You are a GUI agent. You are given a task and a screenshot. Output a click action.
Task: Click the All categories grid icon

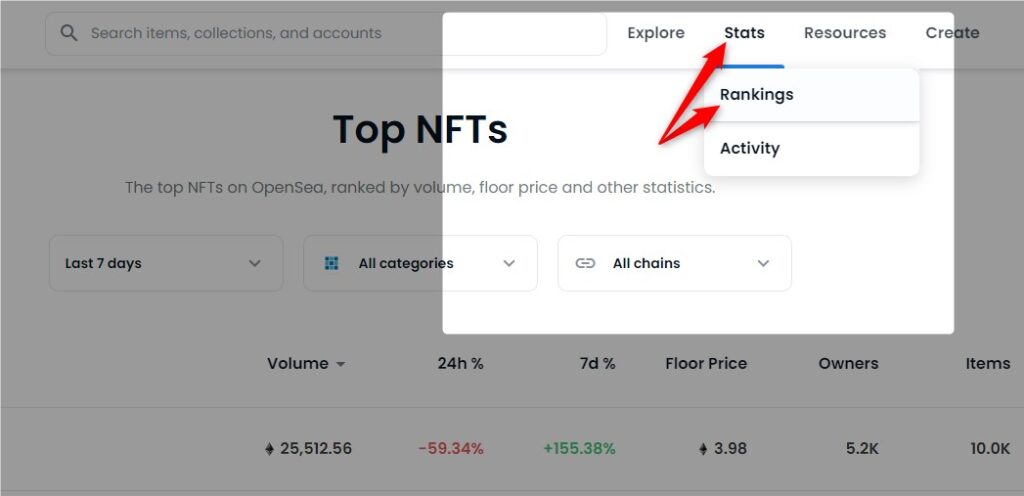click(x=332, y=264)
